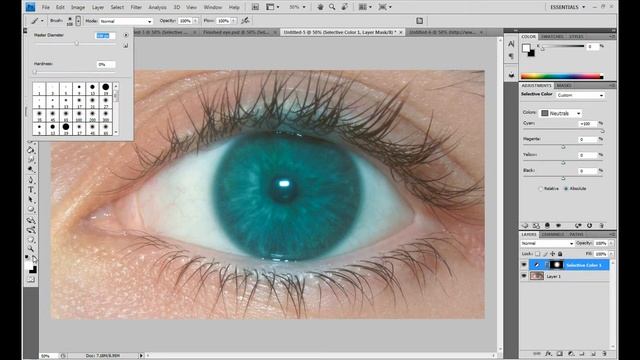Select the Zoom tool in top application bar

point(332,7)
